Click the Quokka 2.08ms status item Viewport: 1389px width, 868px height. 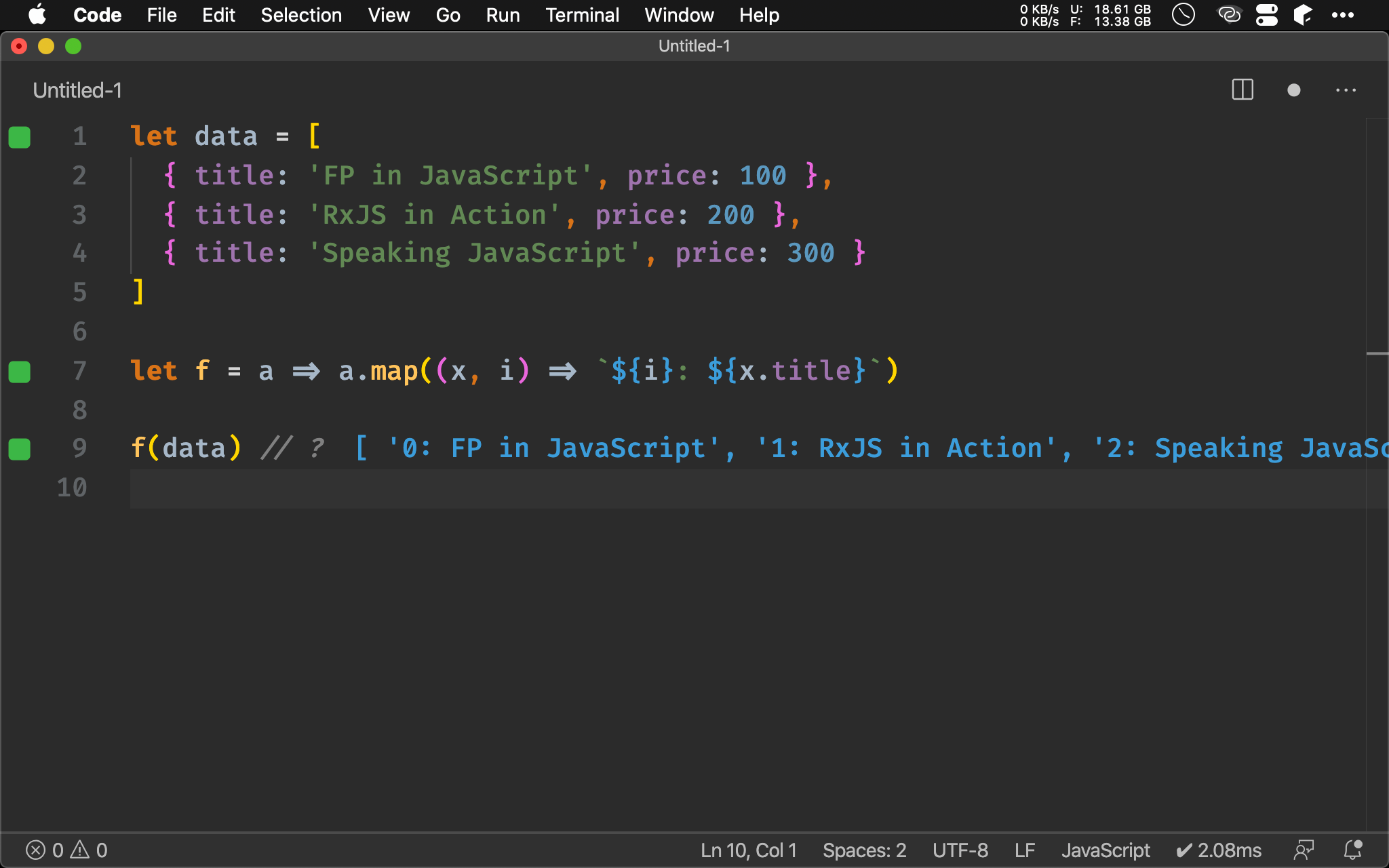tap(1218, 850)
